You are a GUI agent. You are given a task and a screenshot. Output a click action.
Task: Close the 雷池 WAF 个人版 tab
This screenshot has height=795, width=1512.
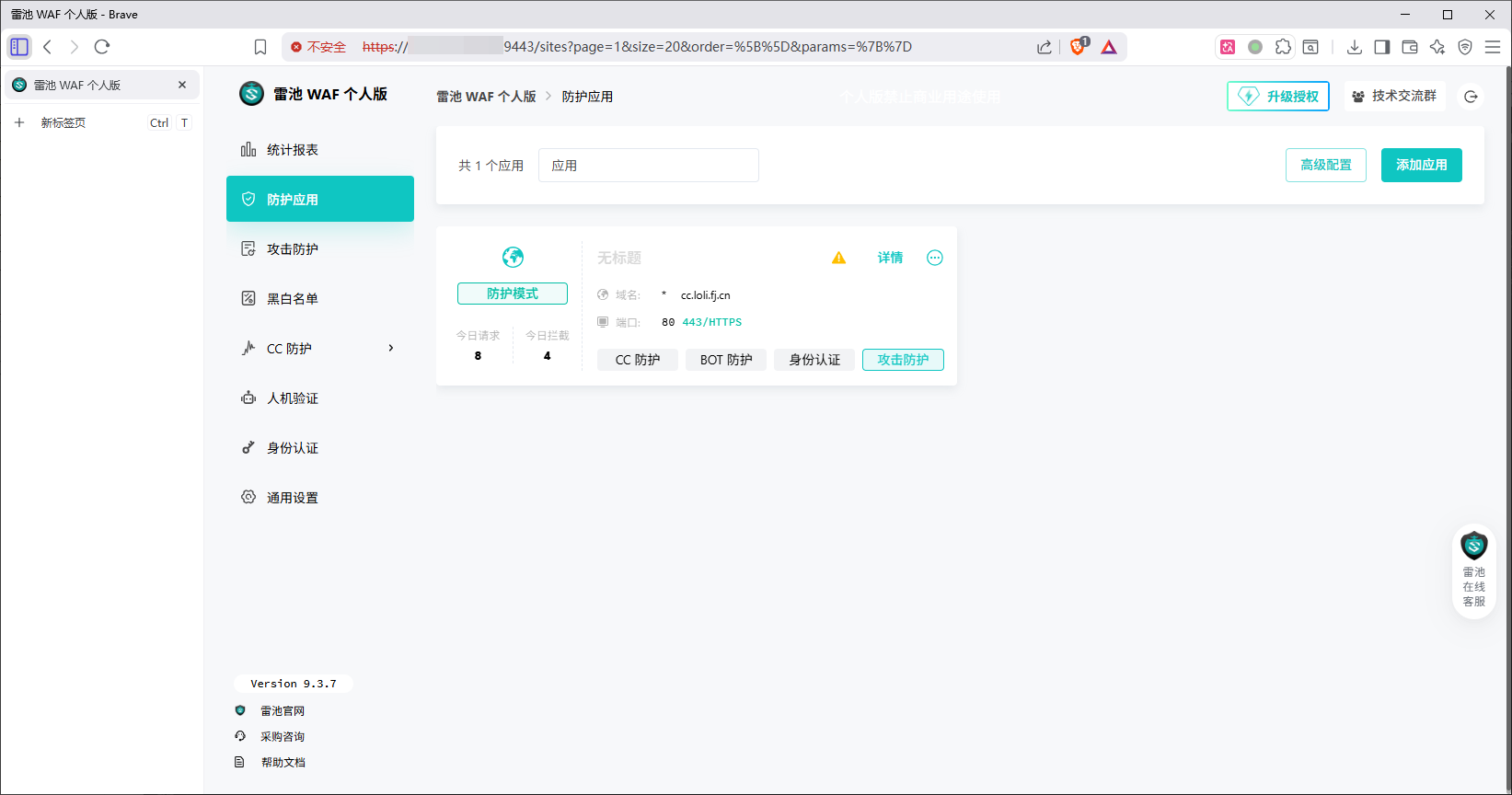click(x=182, y=85)
